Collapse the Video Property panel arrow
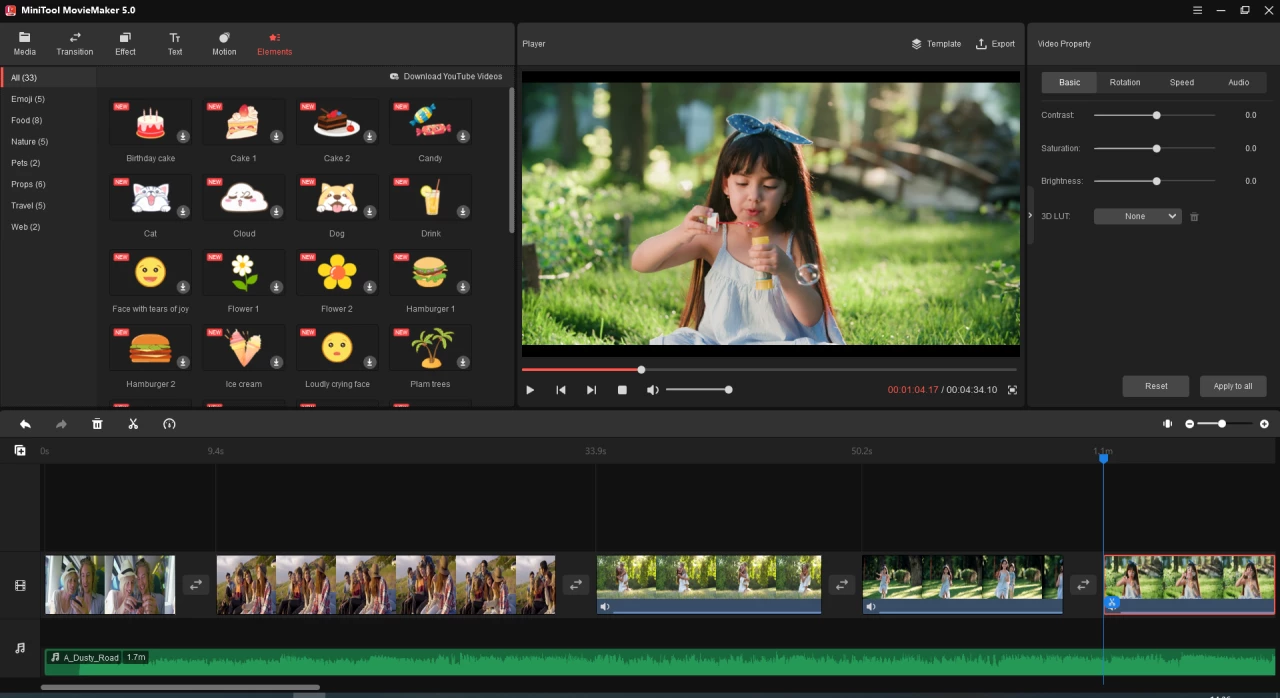 point(1030,215)
